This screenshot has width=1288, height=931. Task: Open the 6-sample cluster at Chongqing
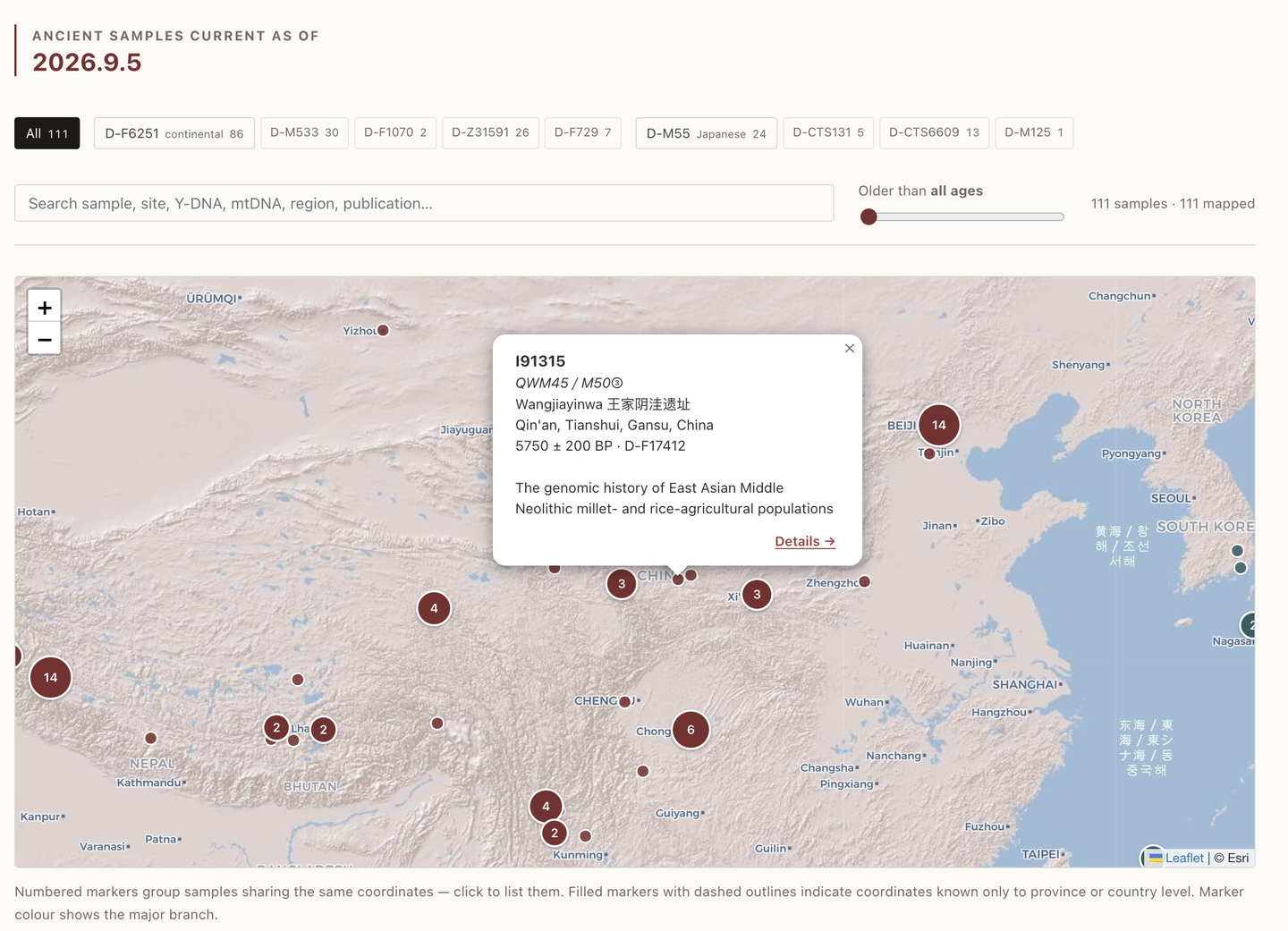pos(691,730)
